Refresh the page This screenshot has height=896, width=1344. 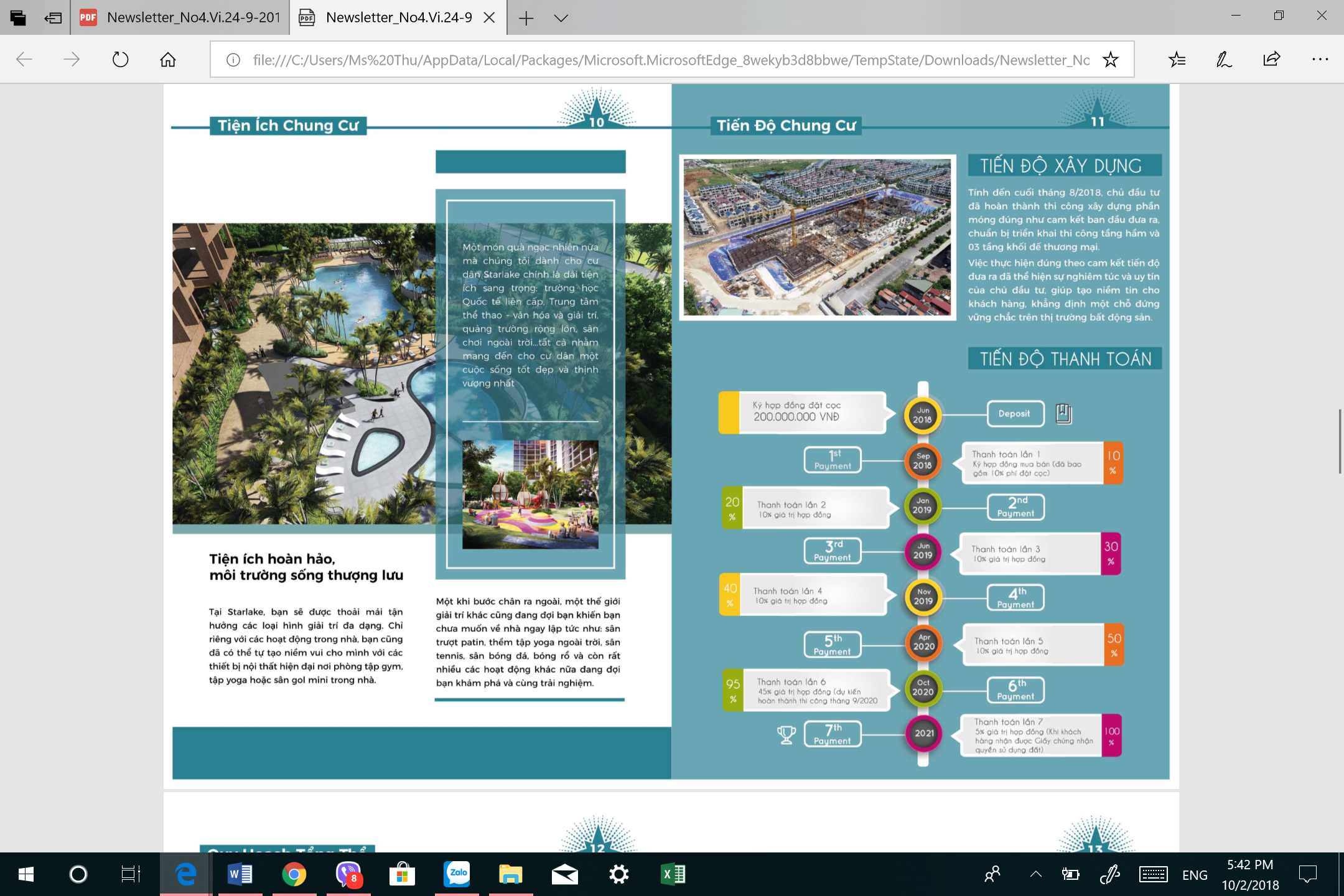coord(120,59)
